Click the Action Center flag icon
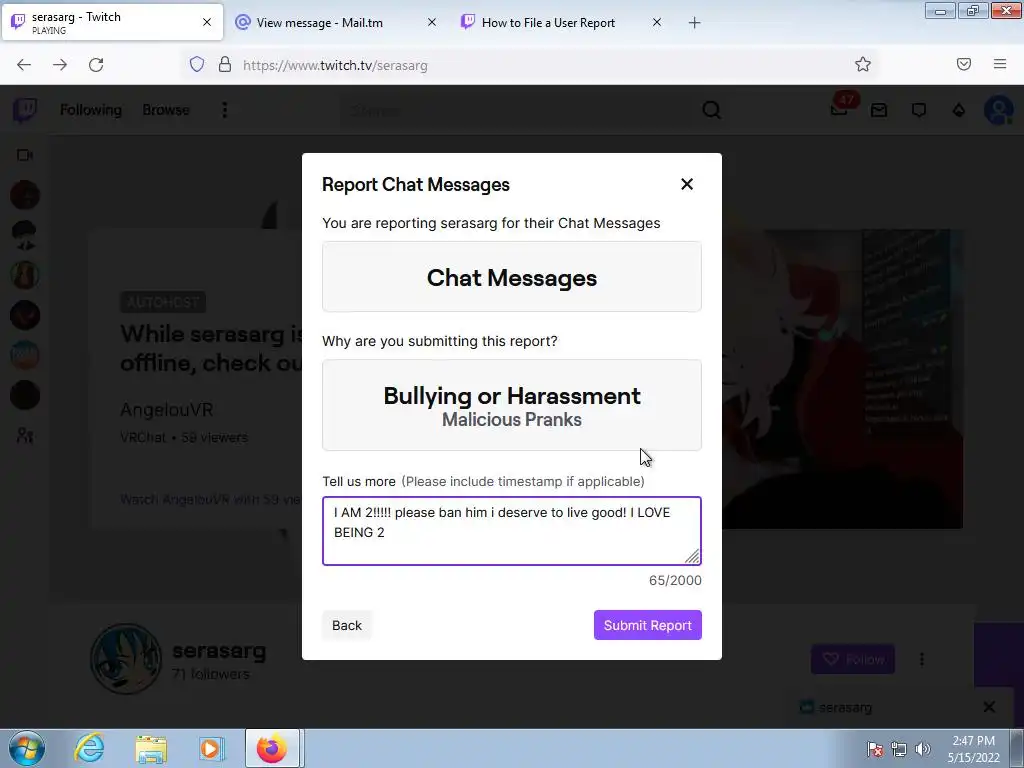 click(x=875, y=749)
